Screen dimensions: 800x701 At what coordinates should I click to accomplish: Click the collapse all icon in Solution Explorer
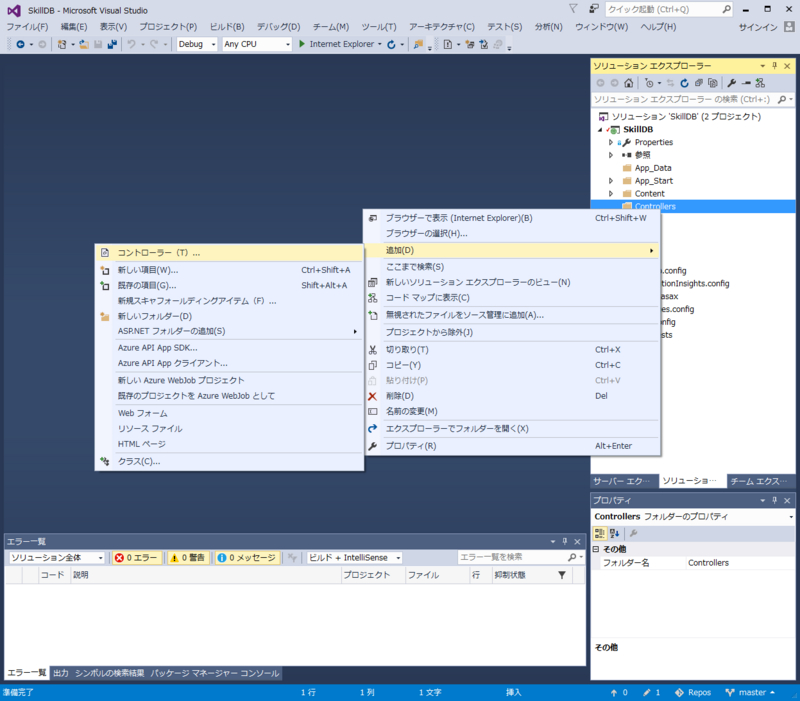click(698, 83)
